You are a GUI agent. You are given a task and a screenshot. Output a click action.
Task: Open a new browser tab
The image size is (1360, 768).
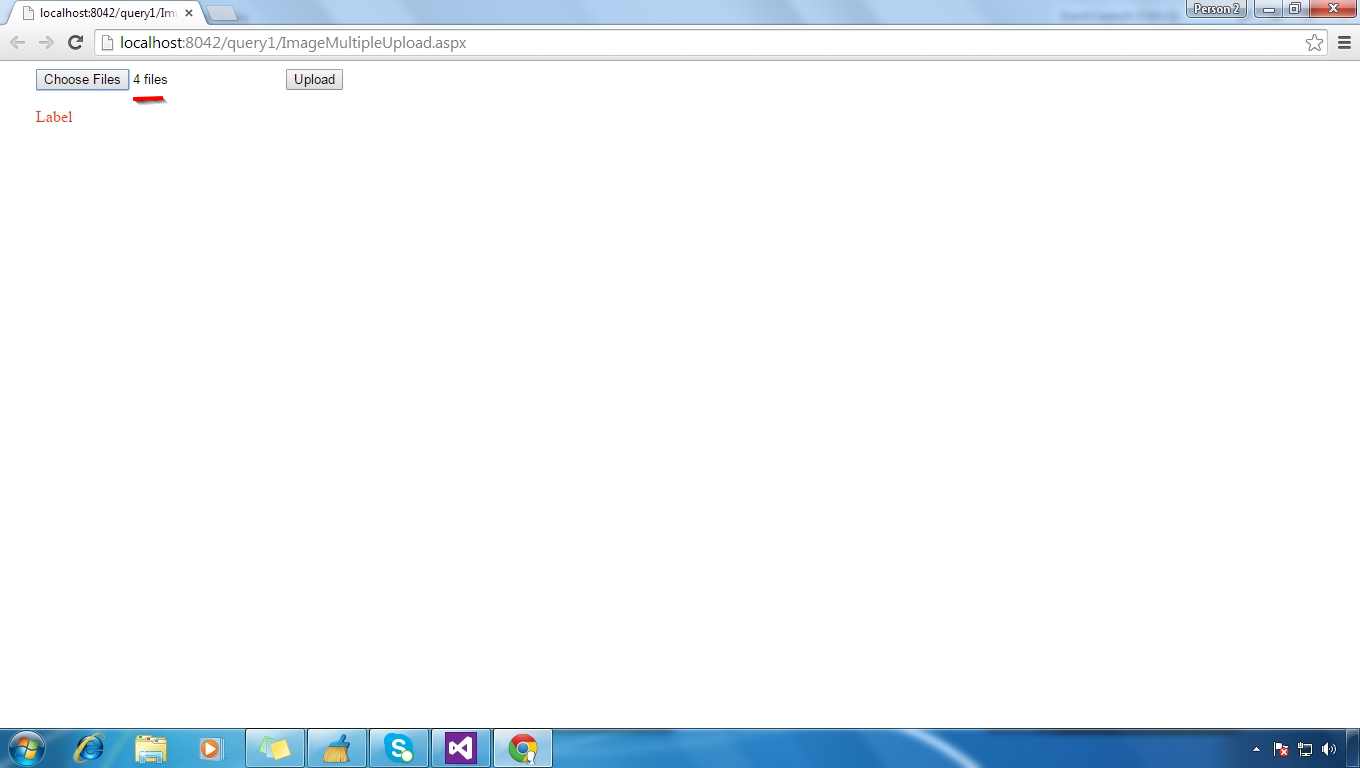click(222, 13)
